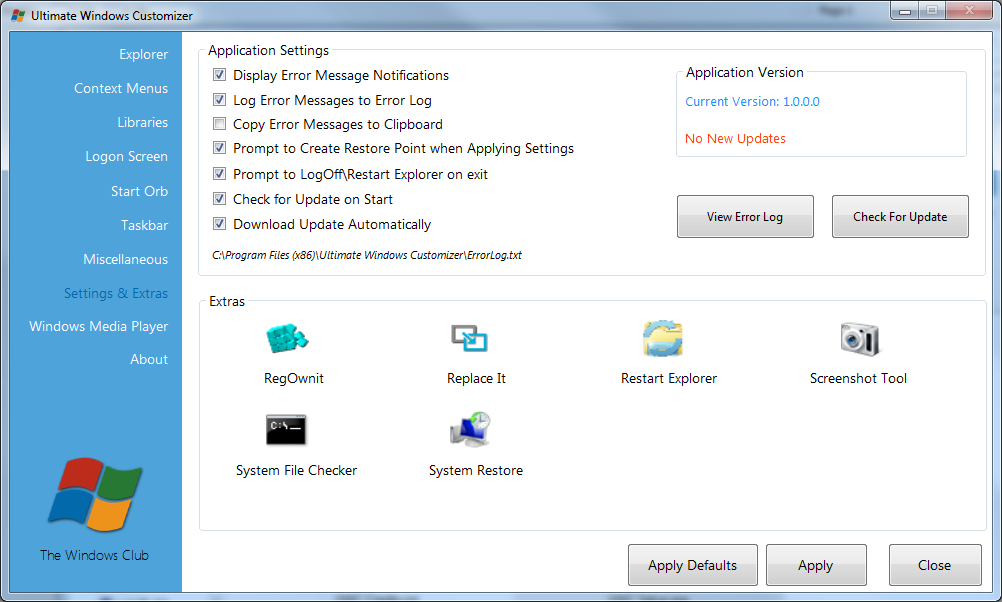
Task: Go to the Libraries section
Action: pos(143,122)
